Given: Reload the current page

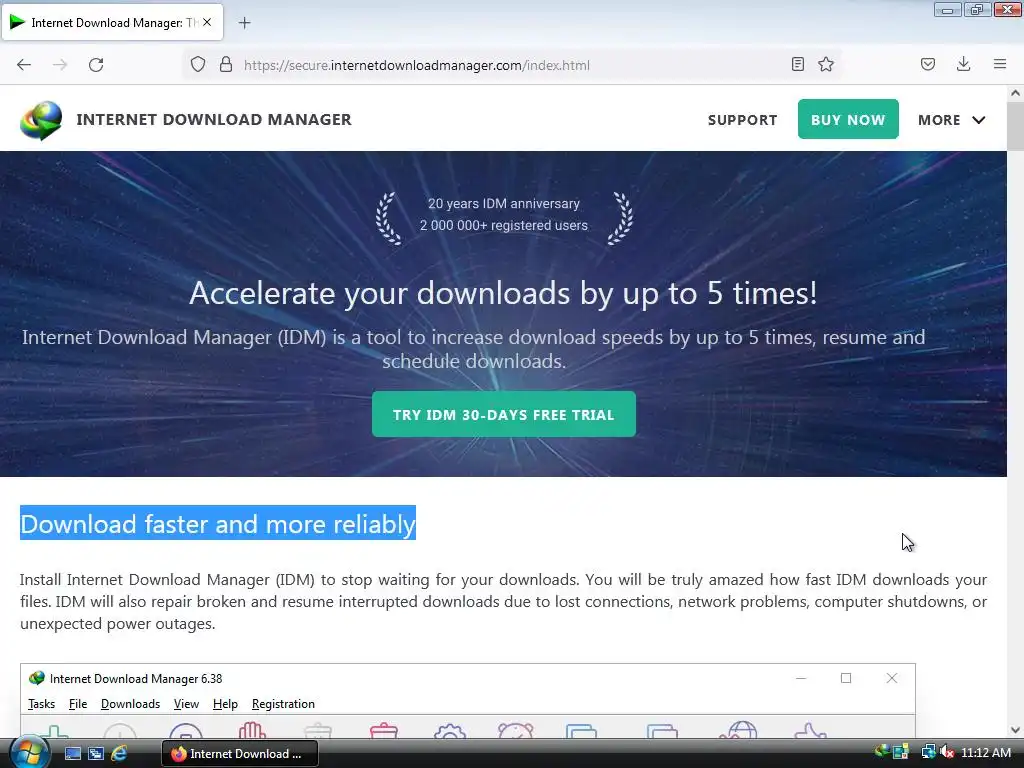Looking at the screenshot, I should click(x=96, y=65).
